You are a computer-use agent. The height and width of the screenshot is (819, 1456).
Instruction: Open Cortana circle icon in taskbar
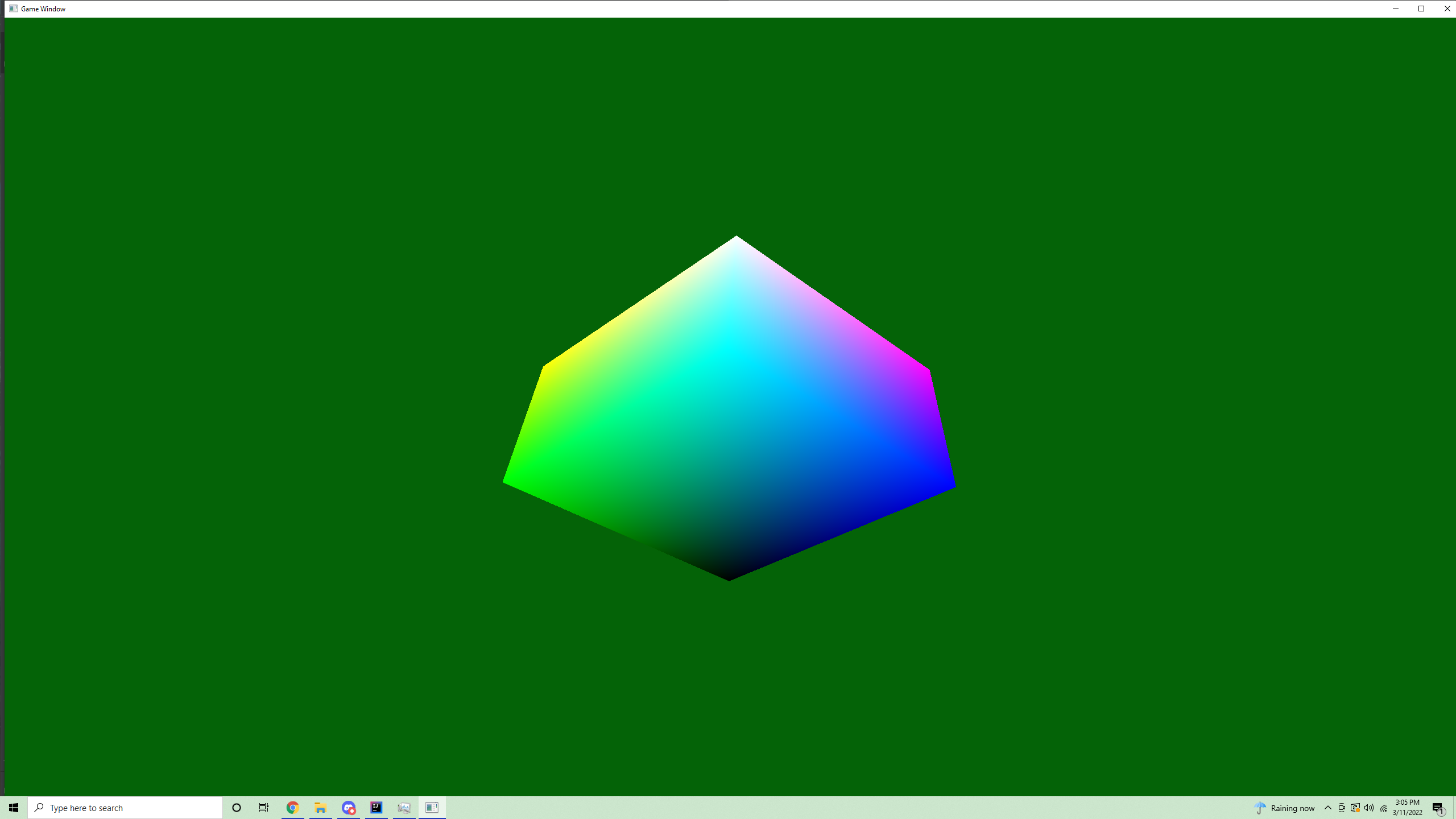pos(237,808)
